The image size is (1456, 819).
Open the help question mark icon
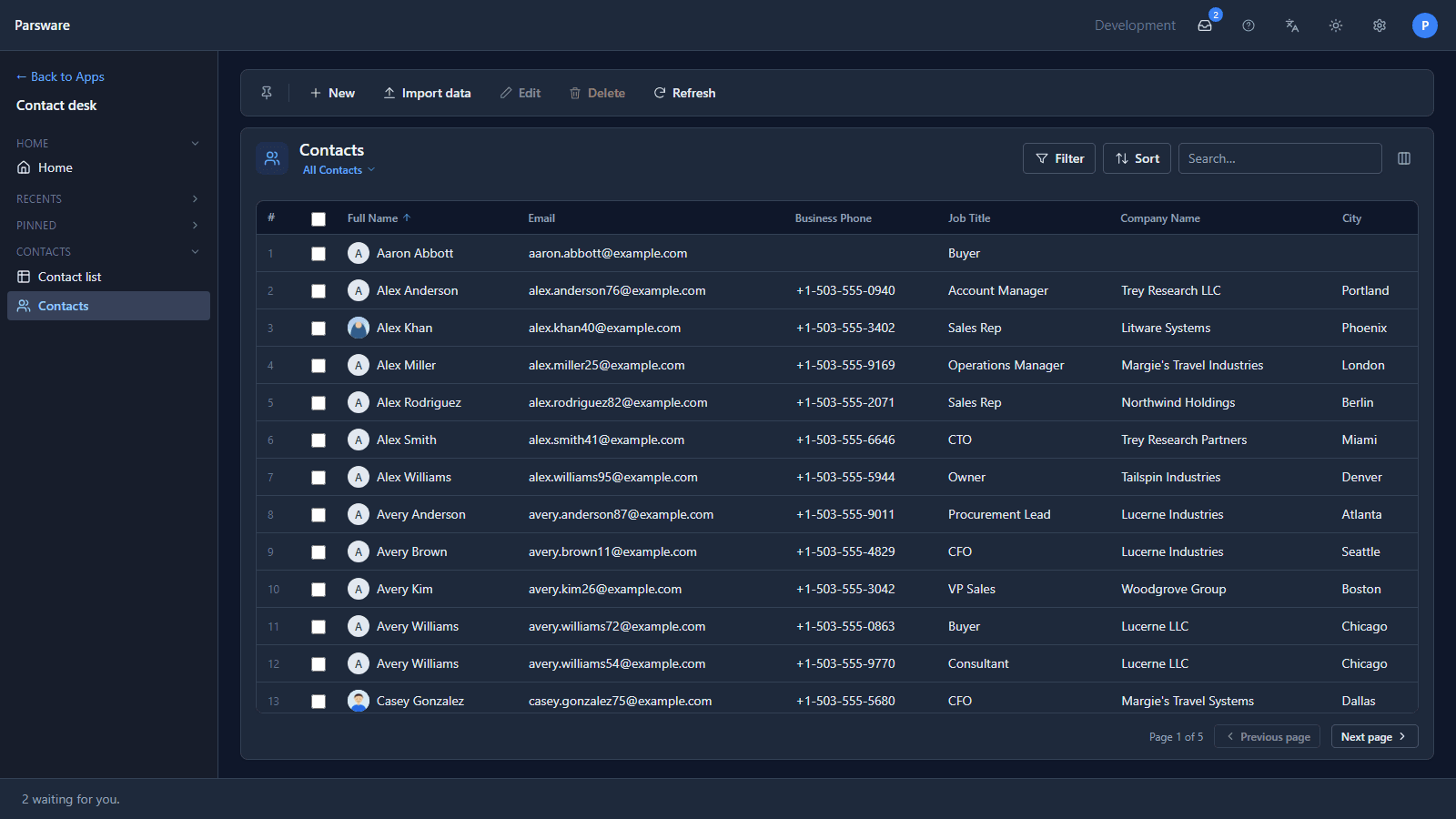click(x=1249, y=25)
